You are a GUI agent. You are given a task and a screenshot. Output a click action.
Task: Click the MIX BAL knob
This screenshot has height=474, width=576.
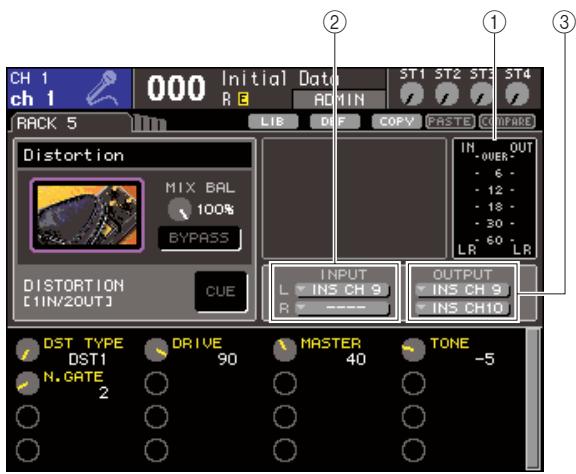click(180, 209)
